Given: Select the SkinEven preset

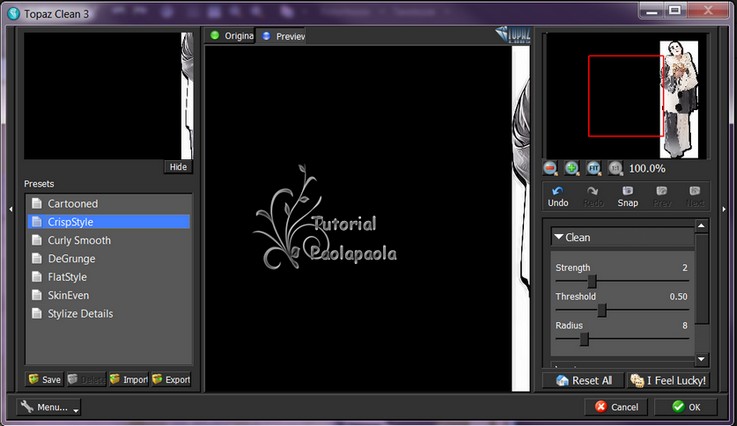Looking at the screenshot, I should (109, 295).
